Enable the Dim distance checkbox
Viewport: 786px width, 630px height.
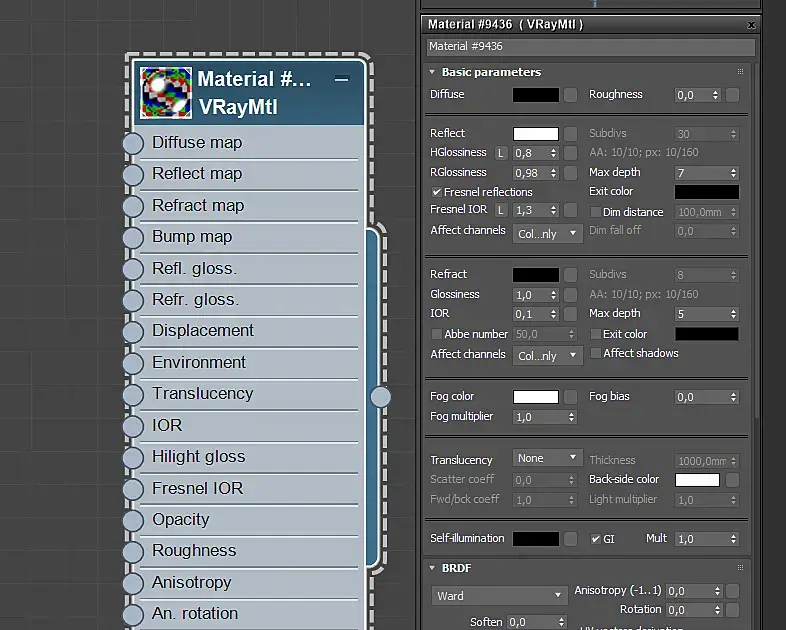tap(596, 212)
